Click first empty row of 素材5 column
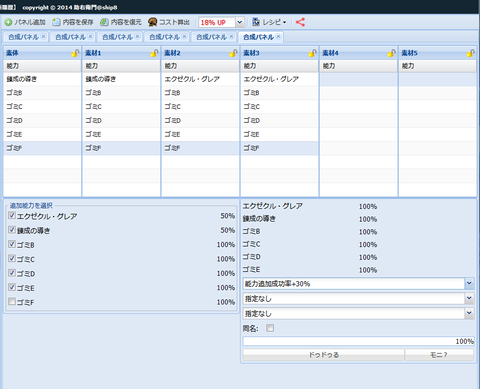480x389 pixels. pyautogui.click(x=437, y=79)
